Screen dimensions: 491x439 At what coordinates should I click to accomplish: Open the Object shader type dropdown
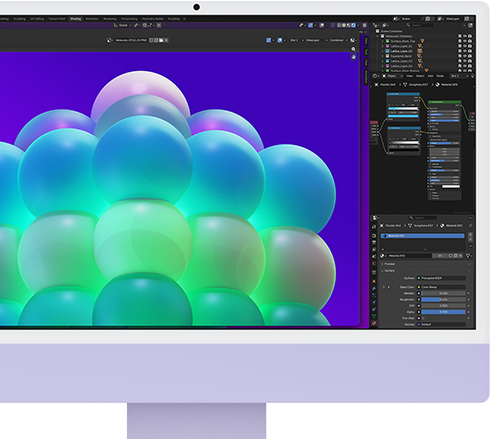[392, 76]
